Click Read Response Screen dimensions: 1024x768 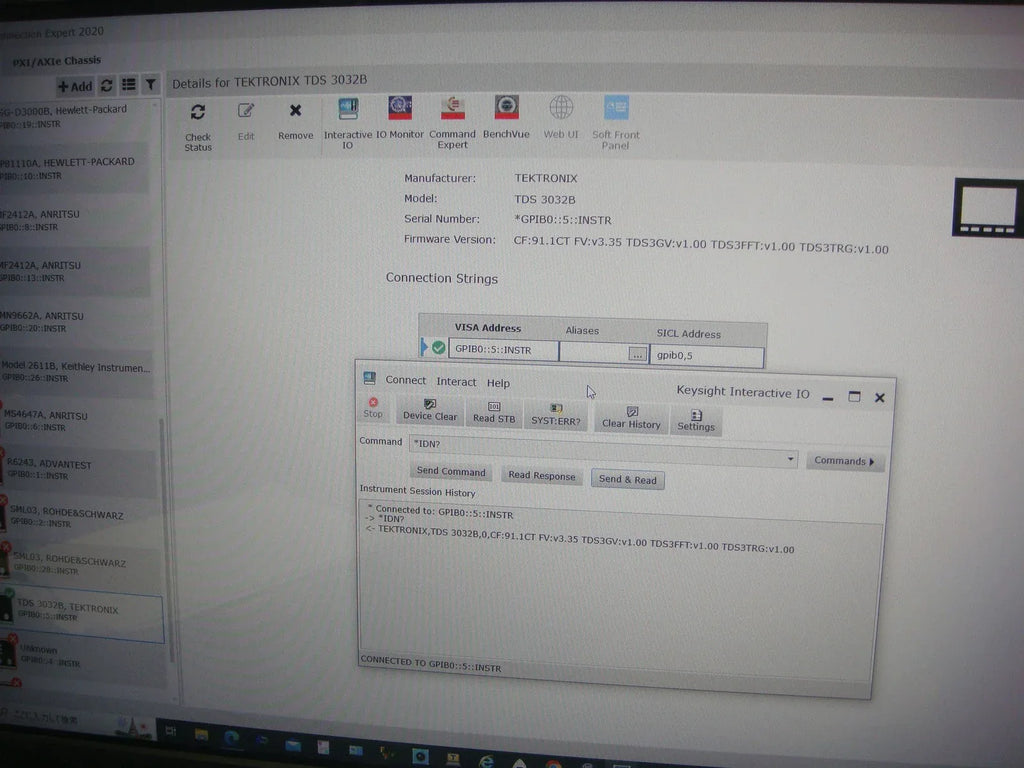click(541, 475)
